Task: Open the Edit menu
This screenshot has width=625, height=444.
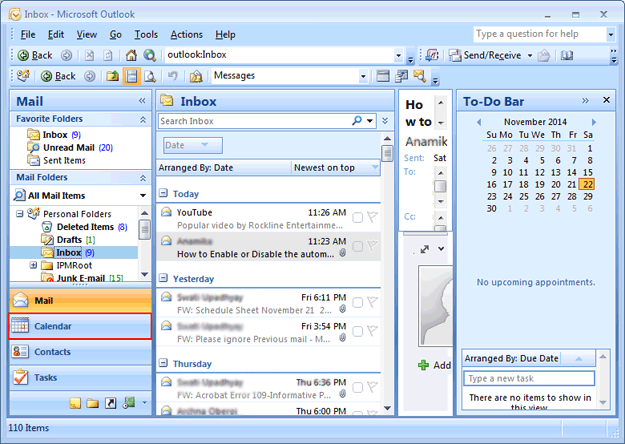Action: 56,35
